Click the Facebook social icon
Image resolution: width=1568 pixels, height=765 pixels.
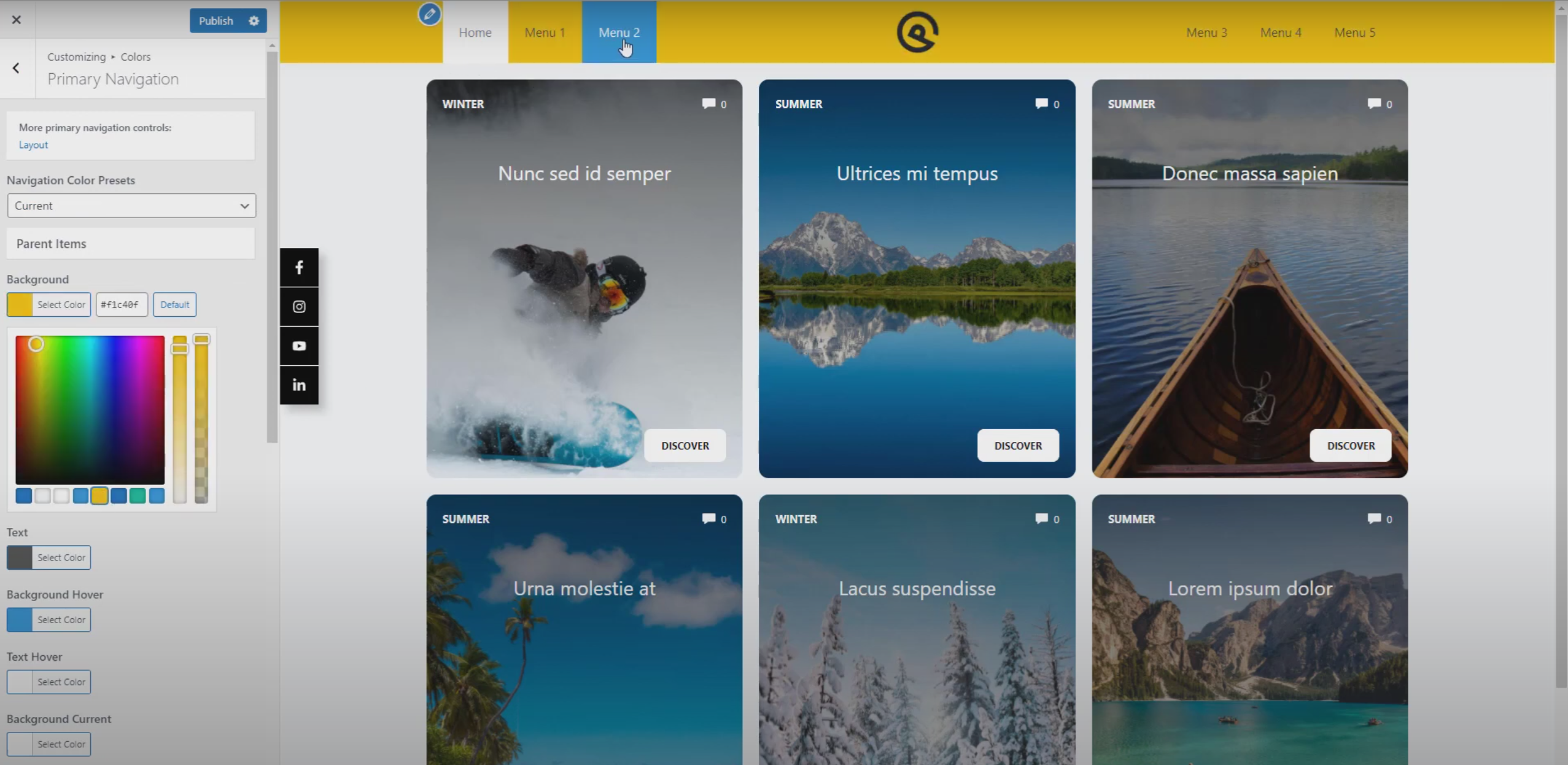tap(299, 268)
